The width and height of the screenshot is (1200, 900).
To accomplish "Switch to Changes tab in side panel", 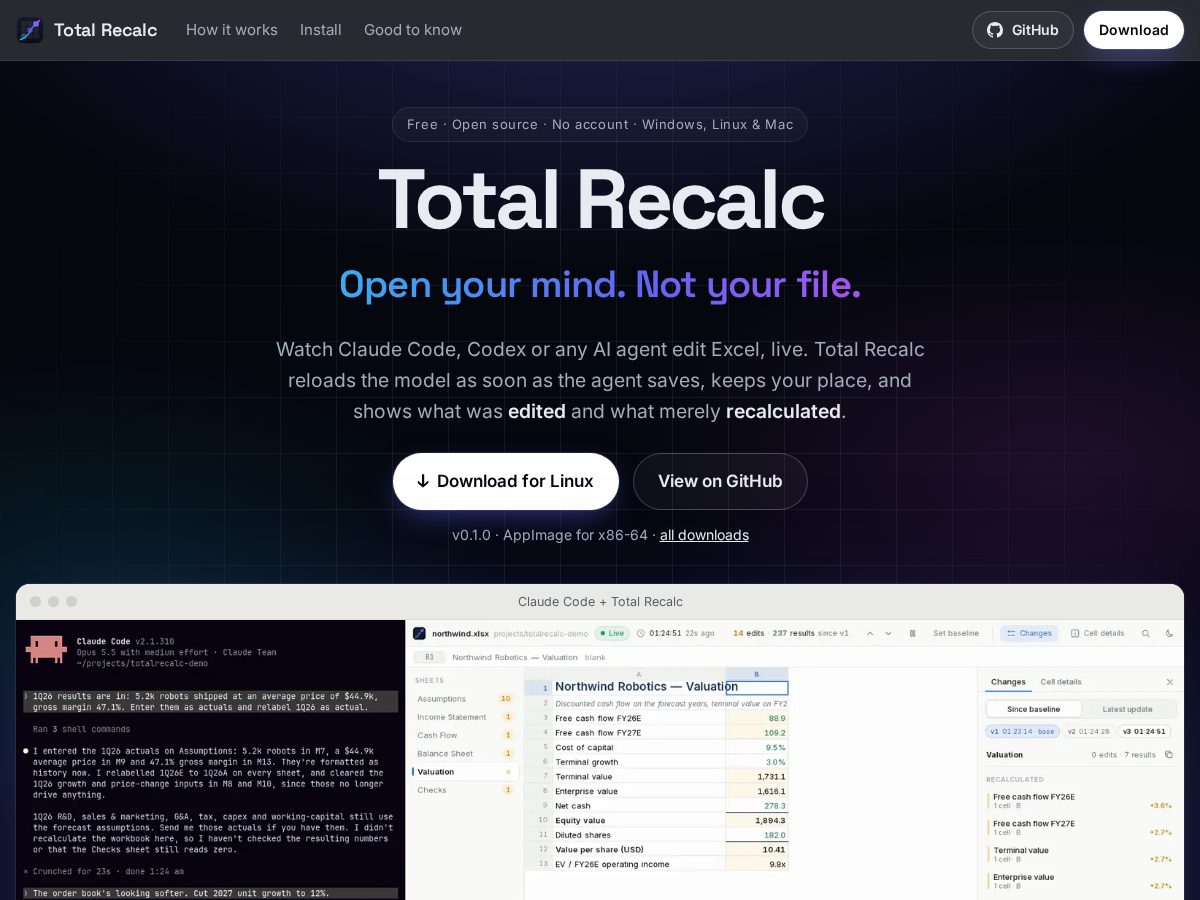I will (1008, 682).
